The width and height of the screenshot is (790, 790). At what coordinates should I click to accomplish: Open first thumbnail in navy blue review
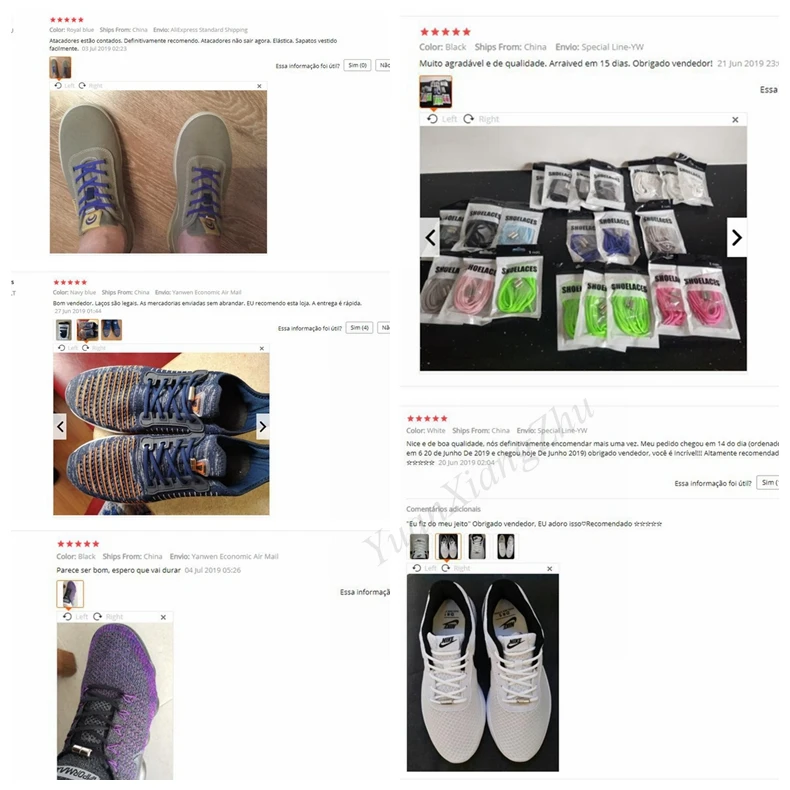point(63,330)
